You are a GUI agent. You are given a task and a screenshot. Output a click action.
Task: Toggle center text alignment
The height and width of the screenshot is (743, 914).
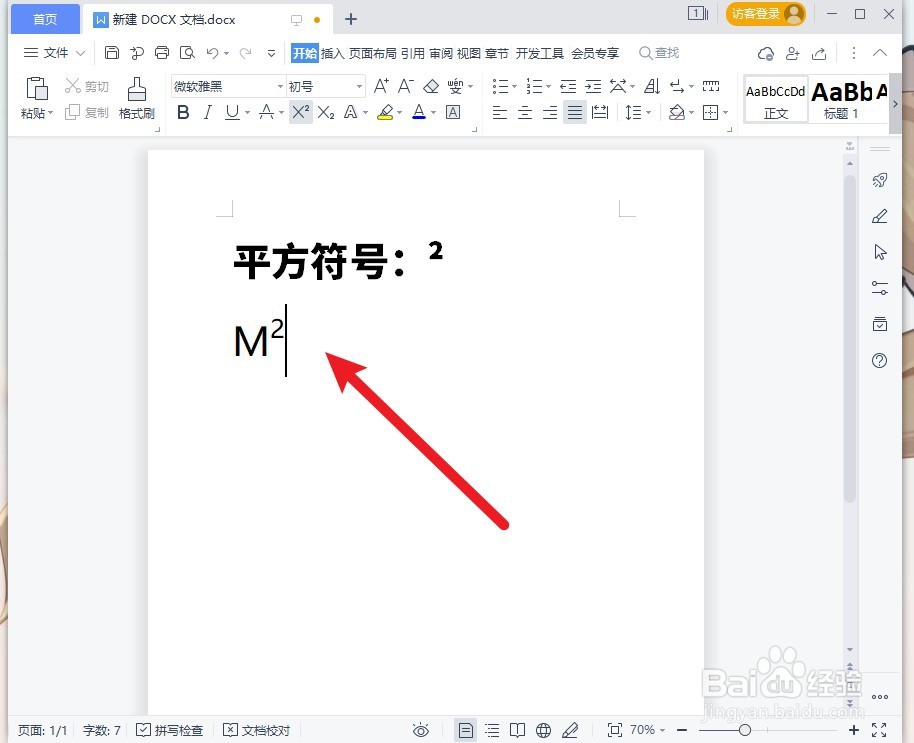point(524,112)
